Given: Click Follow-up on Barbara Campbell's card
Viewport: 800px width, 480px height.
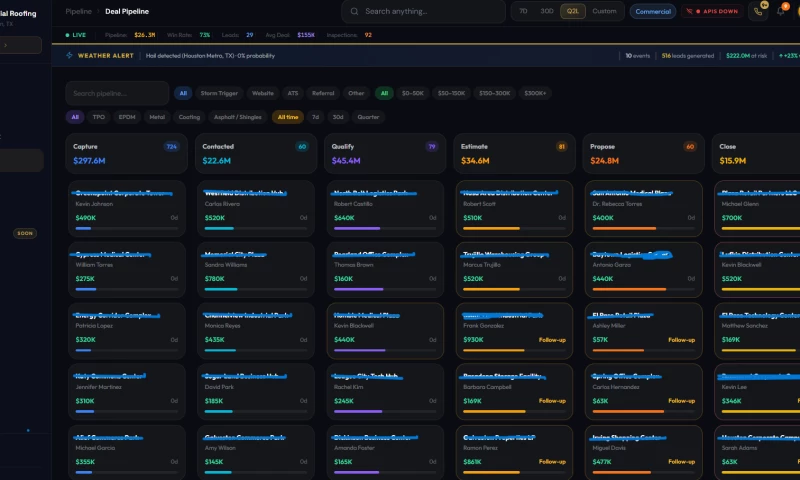Looking at the screenshot, I should click(552, 401).
